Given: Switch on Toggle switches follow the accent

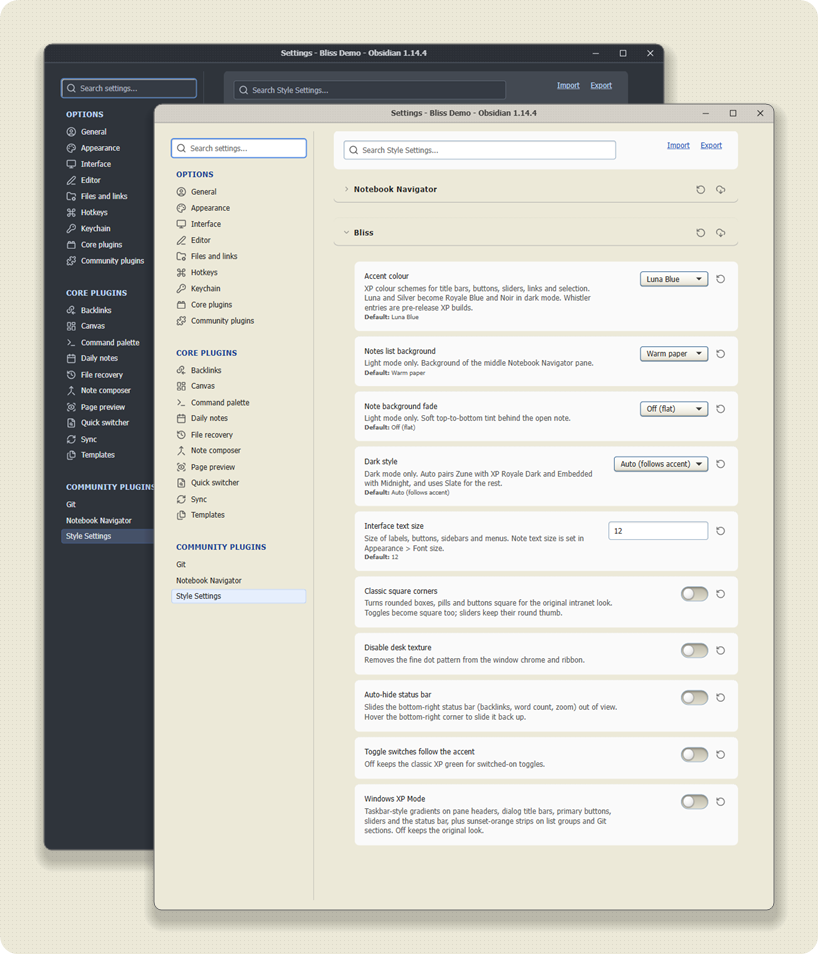Looking at the screenshot, I should 694,754.
